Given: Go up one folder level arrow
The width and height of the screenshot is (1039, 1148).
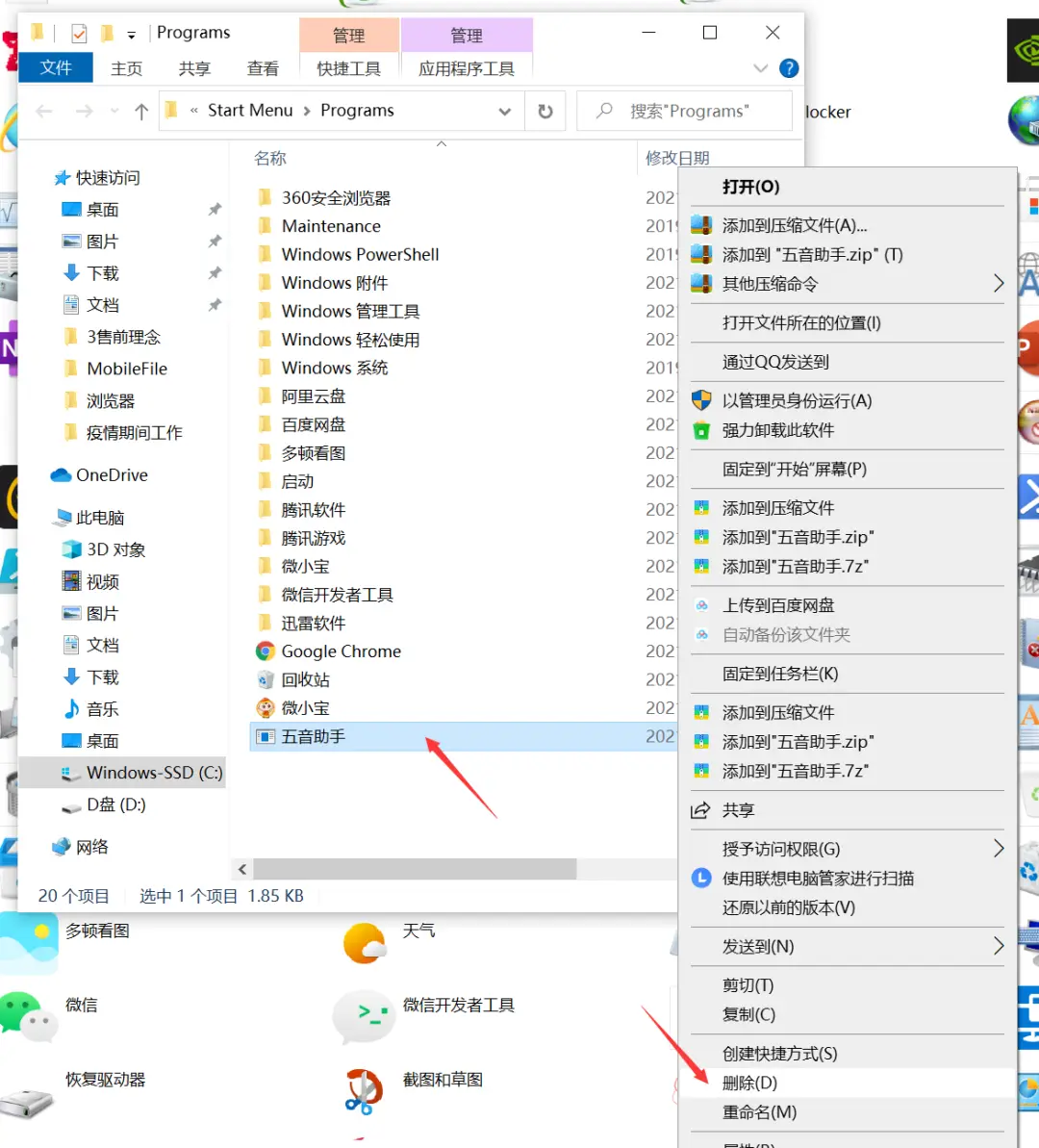Looking at the screenshot, I should pyautogui.click(x=141, y=112).
